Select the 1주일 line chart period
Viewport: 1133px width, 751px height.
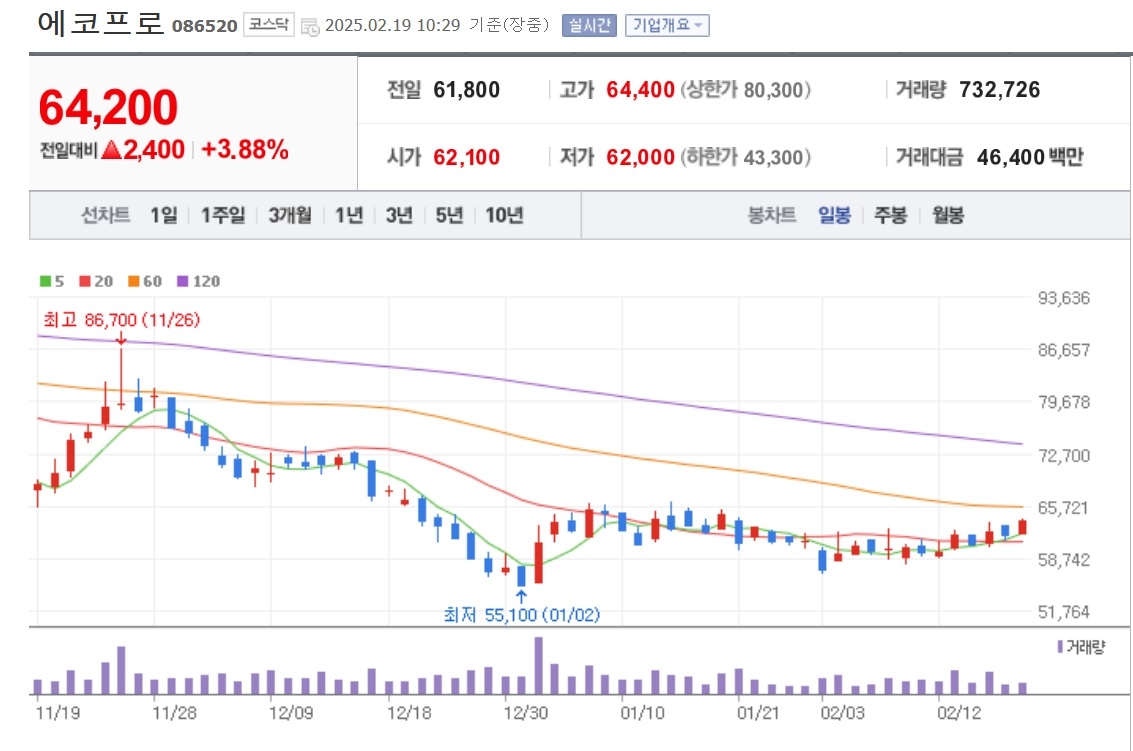tap(223, 215)
